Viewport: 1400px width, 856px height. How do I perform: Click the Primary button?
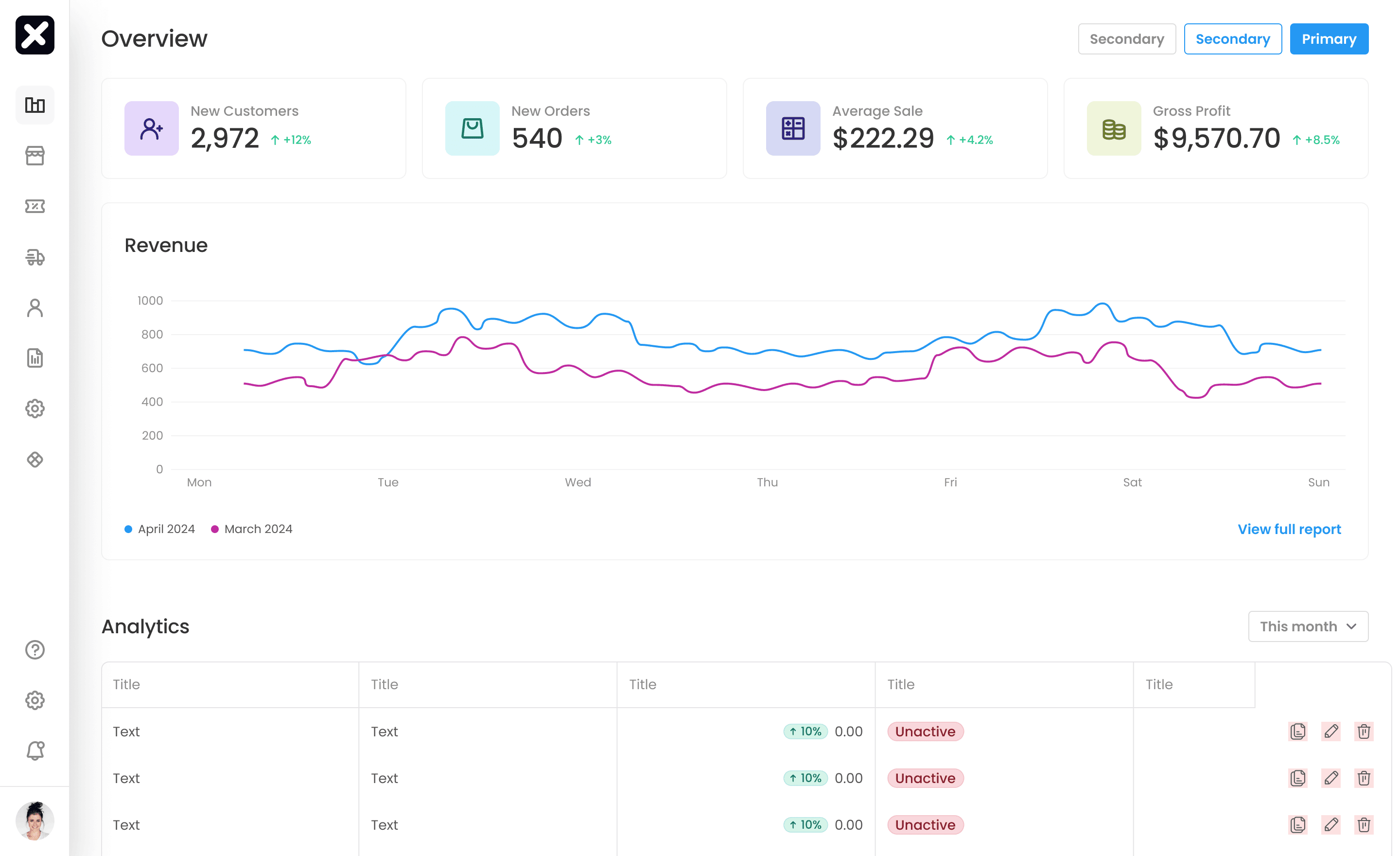tap(1329, 39)
